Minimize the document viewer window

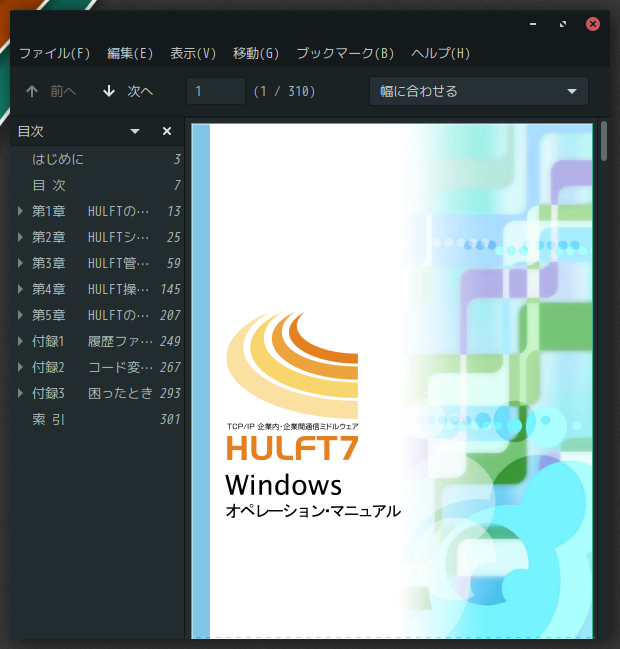click(x=533, y=24)
